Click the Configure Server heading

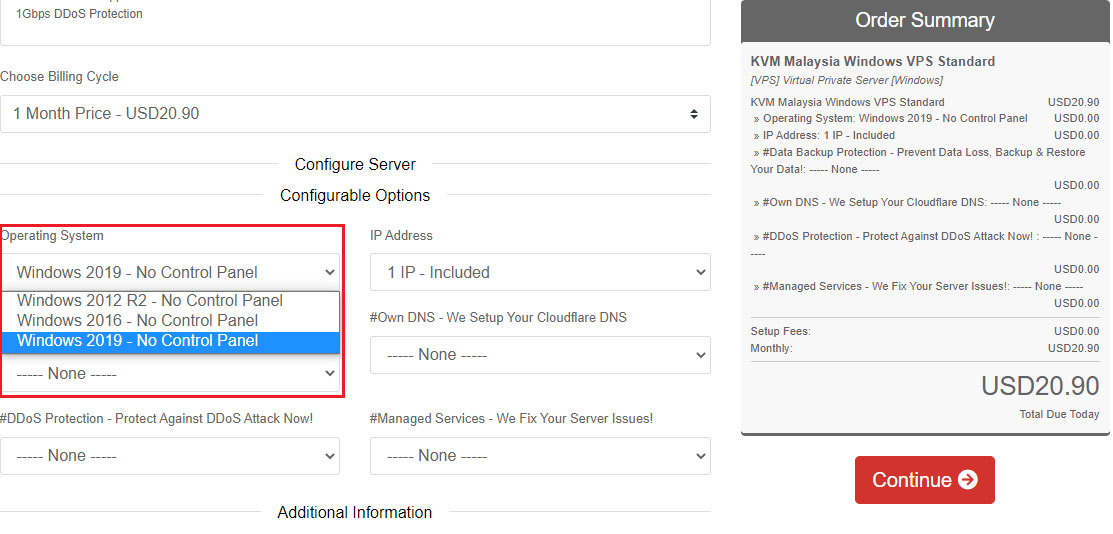[355, 165]
